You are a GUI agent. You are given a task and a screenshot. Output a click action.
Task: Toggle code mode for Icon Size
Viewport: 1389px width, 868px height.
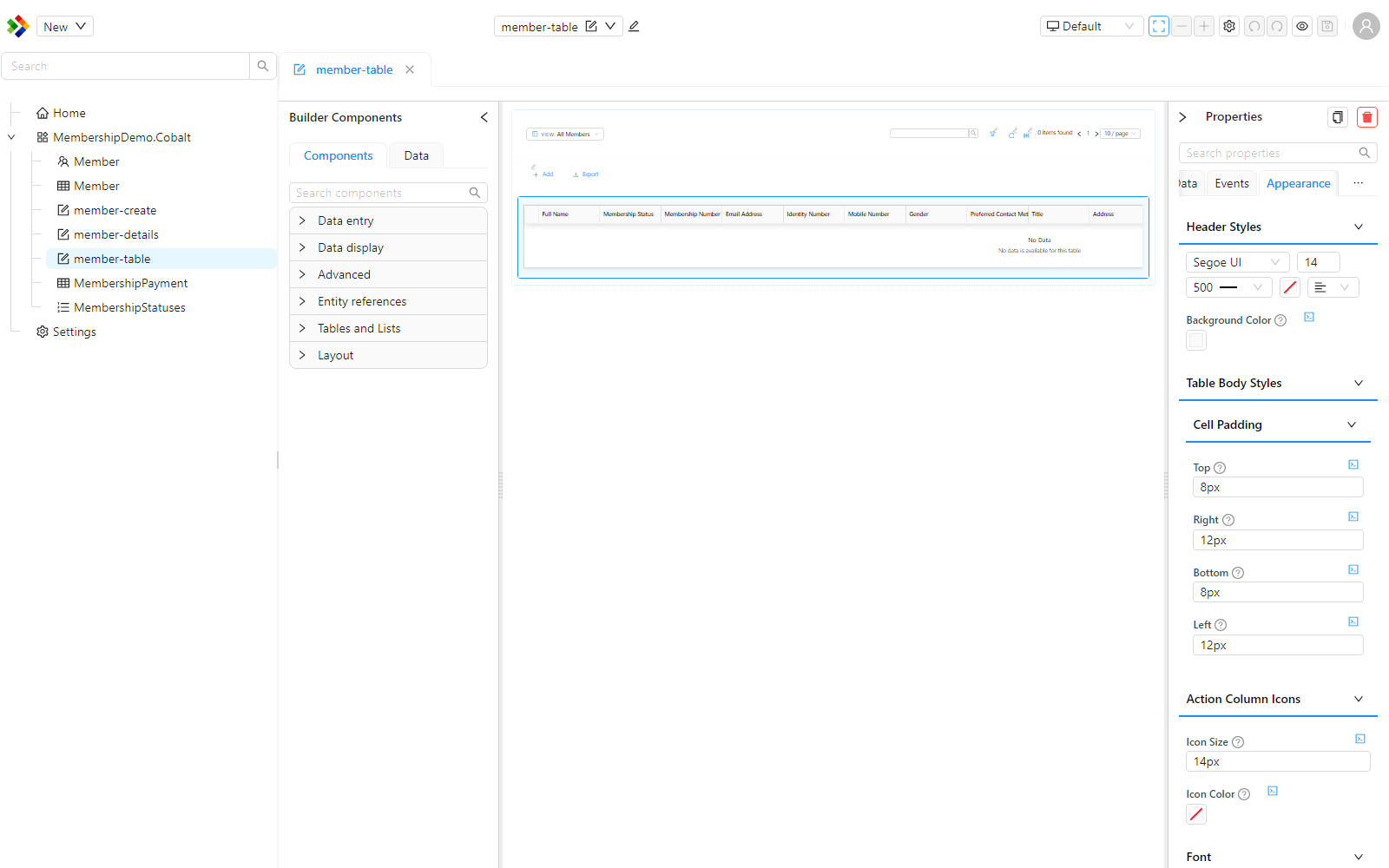coord(1360,739)
